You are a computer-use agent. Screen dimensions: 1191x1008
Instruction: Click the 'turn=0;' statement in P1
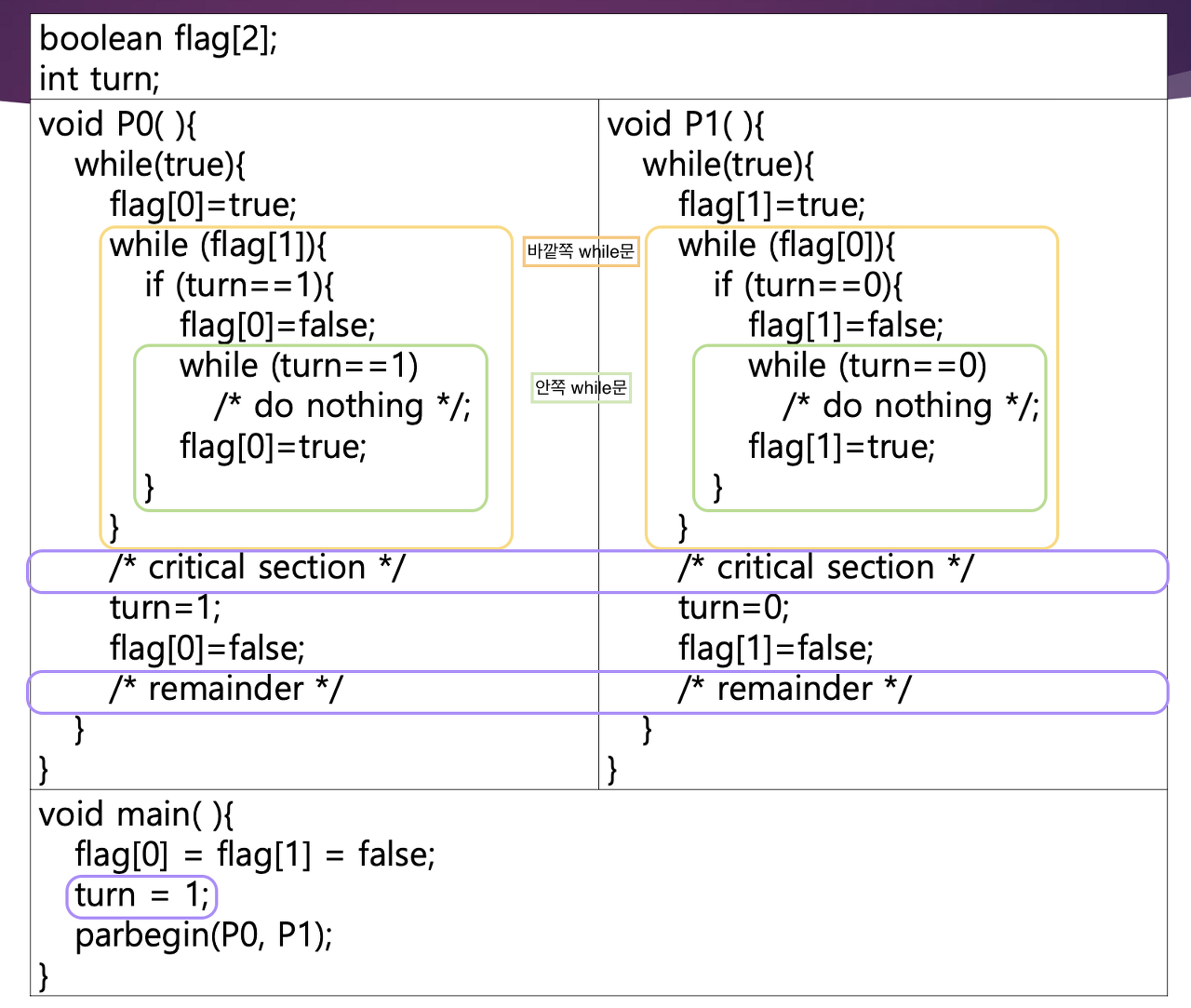[x=734, y=608]
